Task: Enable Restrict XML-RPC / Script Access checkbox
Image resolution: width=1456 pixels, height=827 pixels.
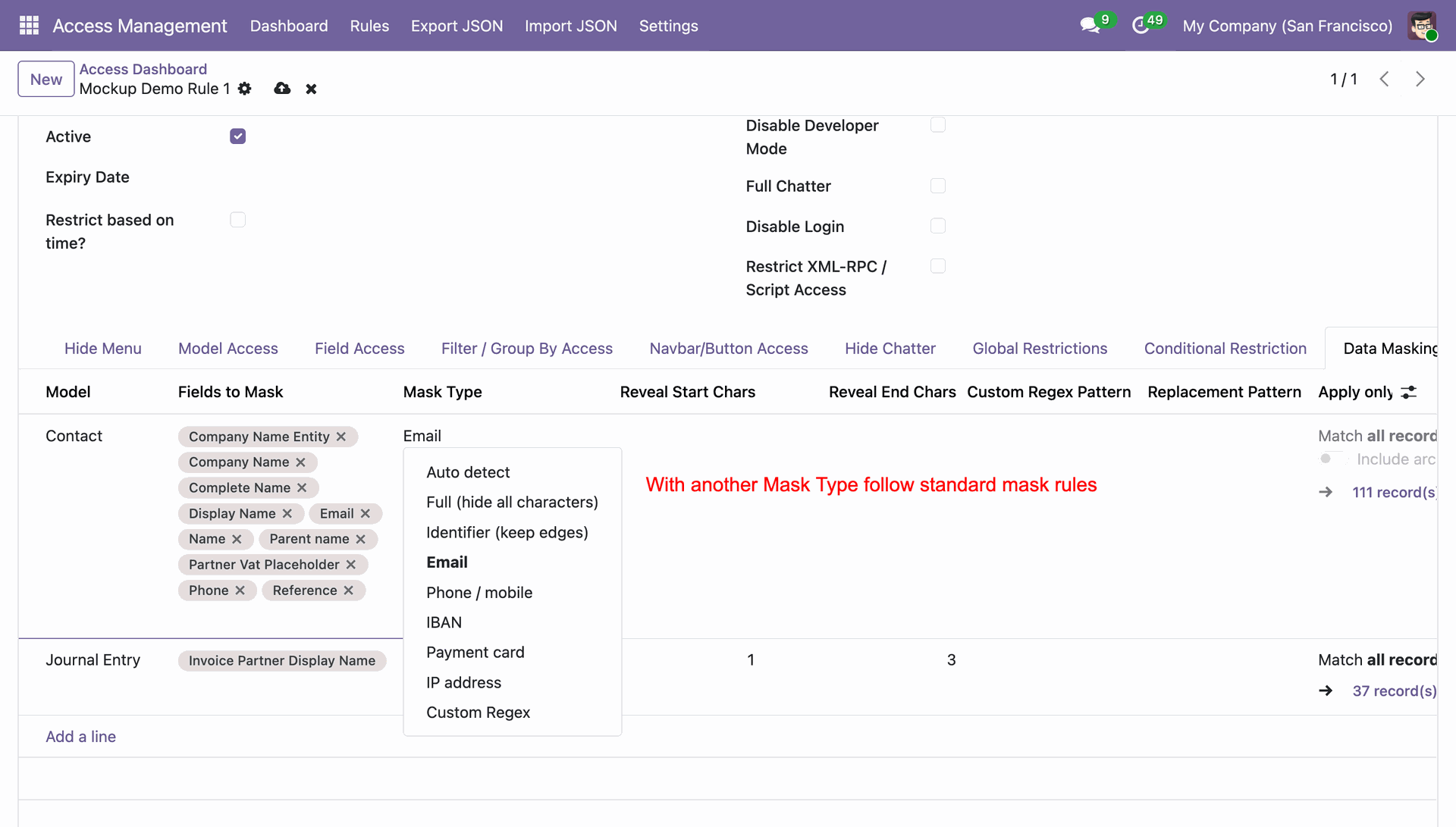Action: click(x=938, y=266)
